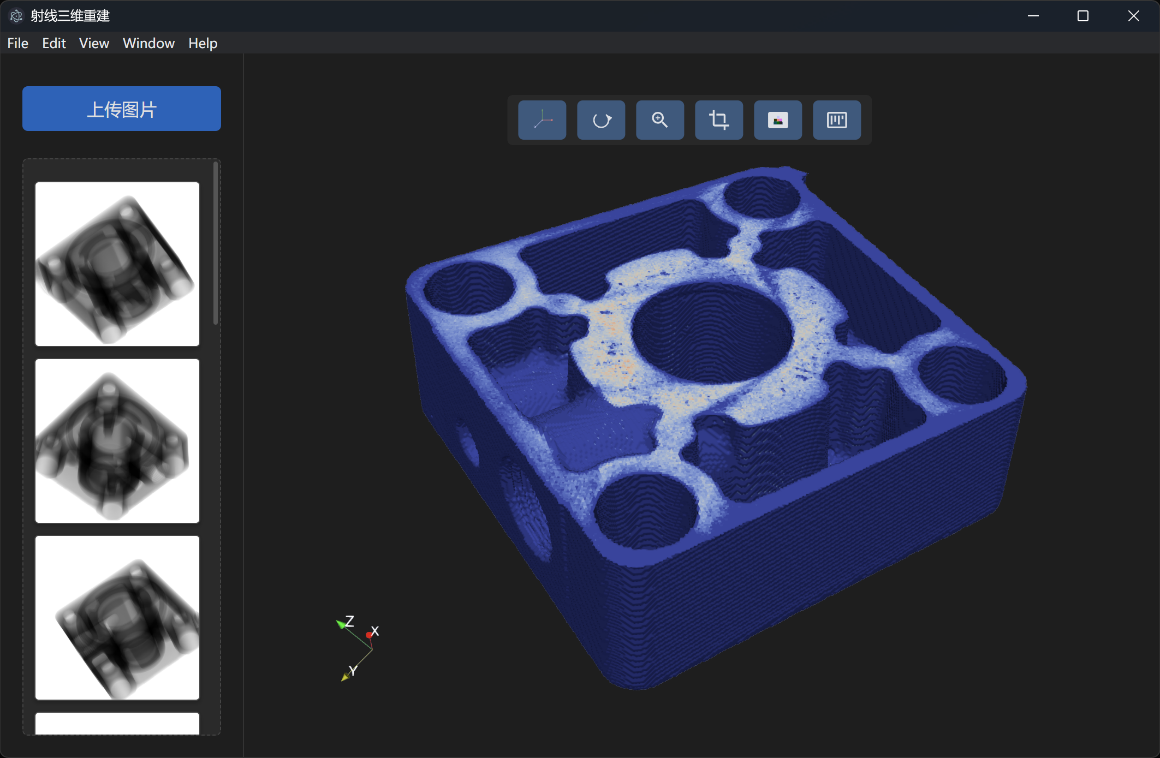Select the first X-ray thumbnail
This screenshot has width=1160, height=758.
[117, 264]
